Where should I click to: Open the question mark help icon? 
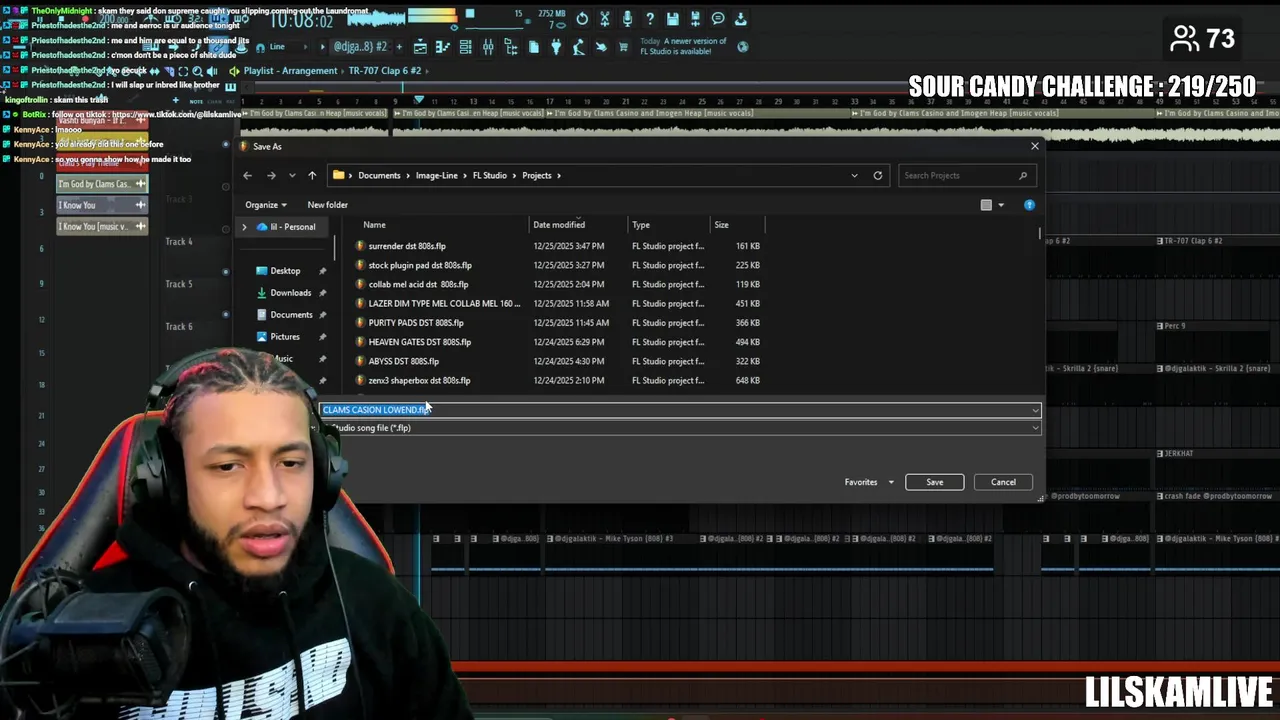click(x=650, y=19)
